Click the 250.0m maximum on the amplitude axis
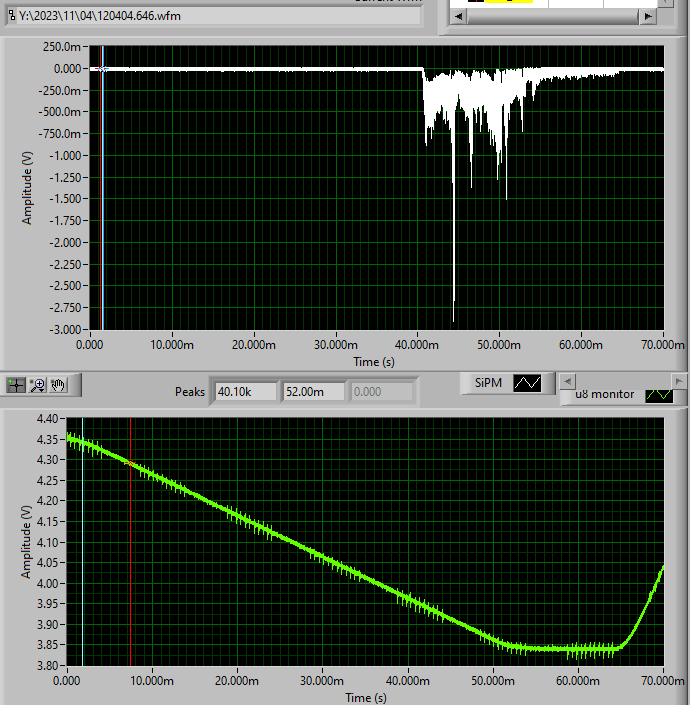Viewport: 690px width, 705px height. pyautogui.click(x=62, y=47)
